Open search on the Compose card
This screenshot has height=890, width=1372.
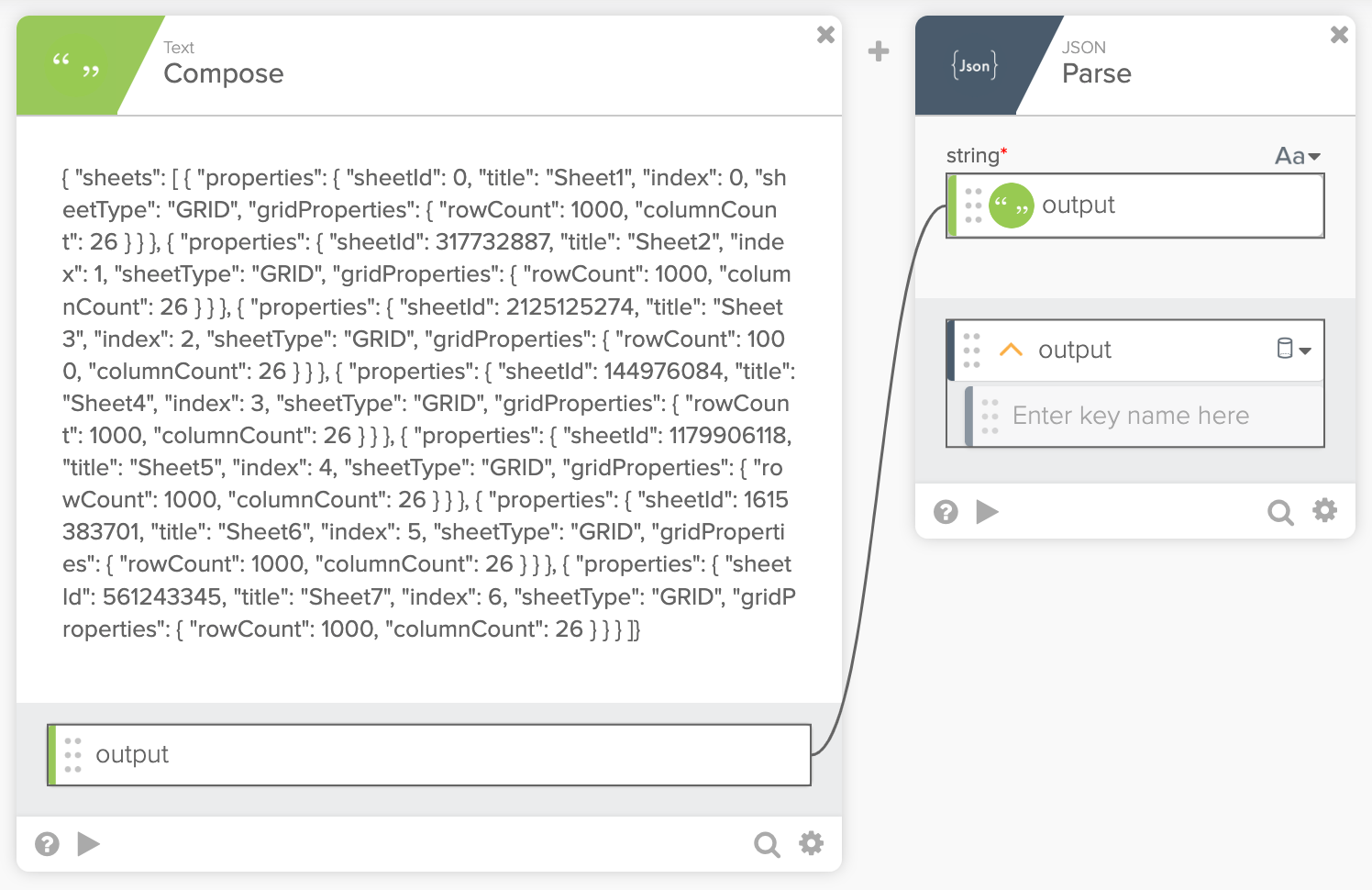(x=767, y=843)
